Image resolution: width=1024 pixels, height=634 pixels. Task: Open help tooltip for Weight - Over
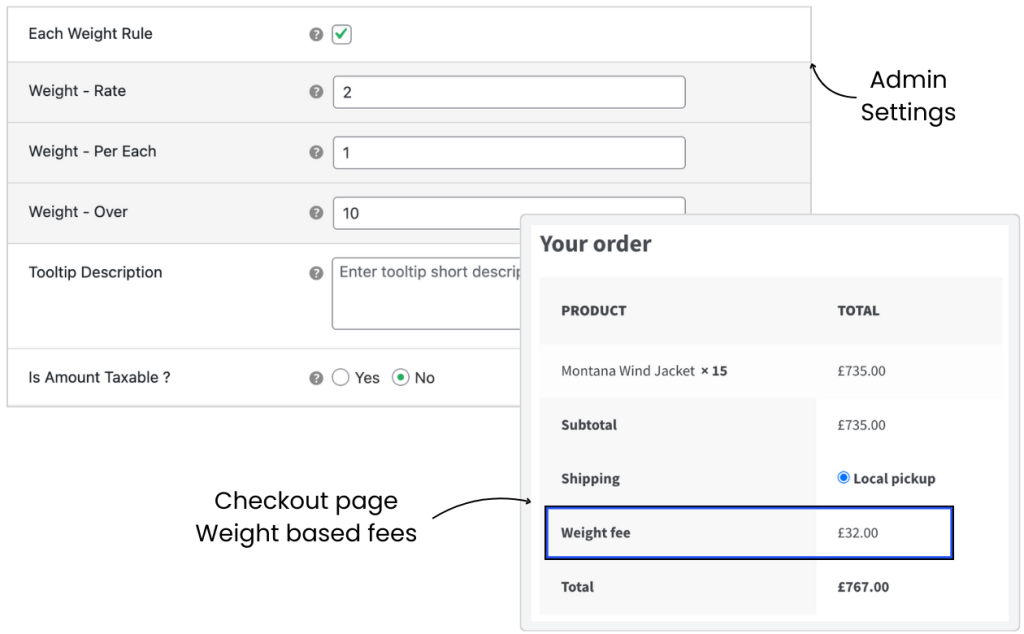[316, 213]
